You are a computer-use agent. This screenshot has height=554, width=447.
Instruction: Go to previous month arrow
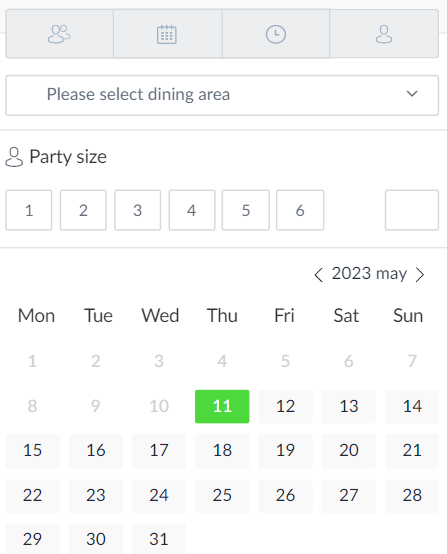click(x=318, y=275)
